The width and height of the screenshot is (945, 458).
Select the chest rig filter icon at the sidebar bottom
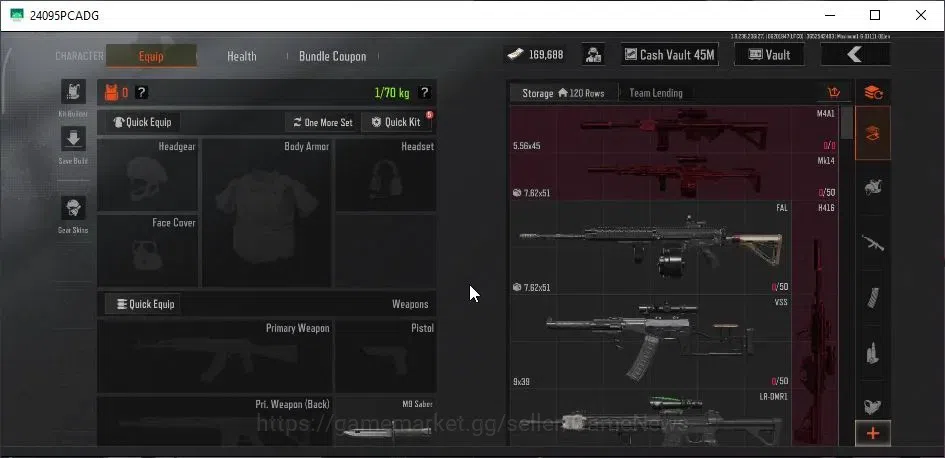pyautogui.click(x=873, y=405)
